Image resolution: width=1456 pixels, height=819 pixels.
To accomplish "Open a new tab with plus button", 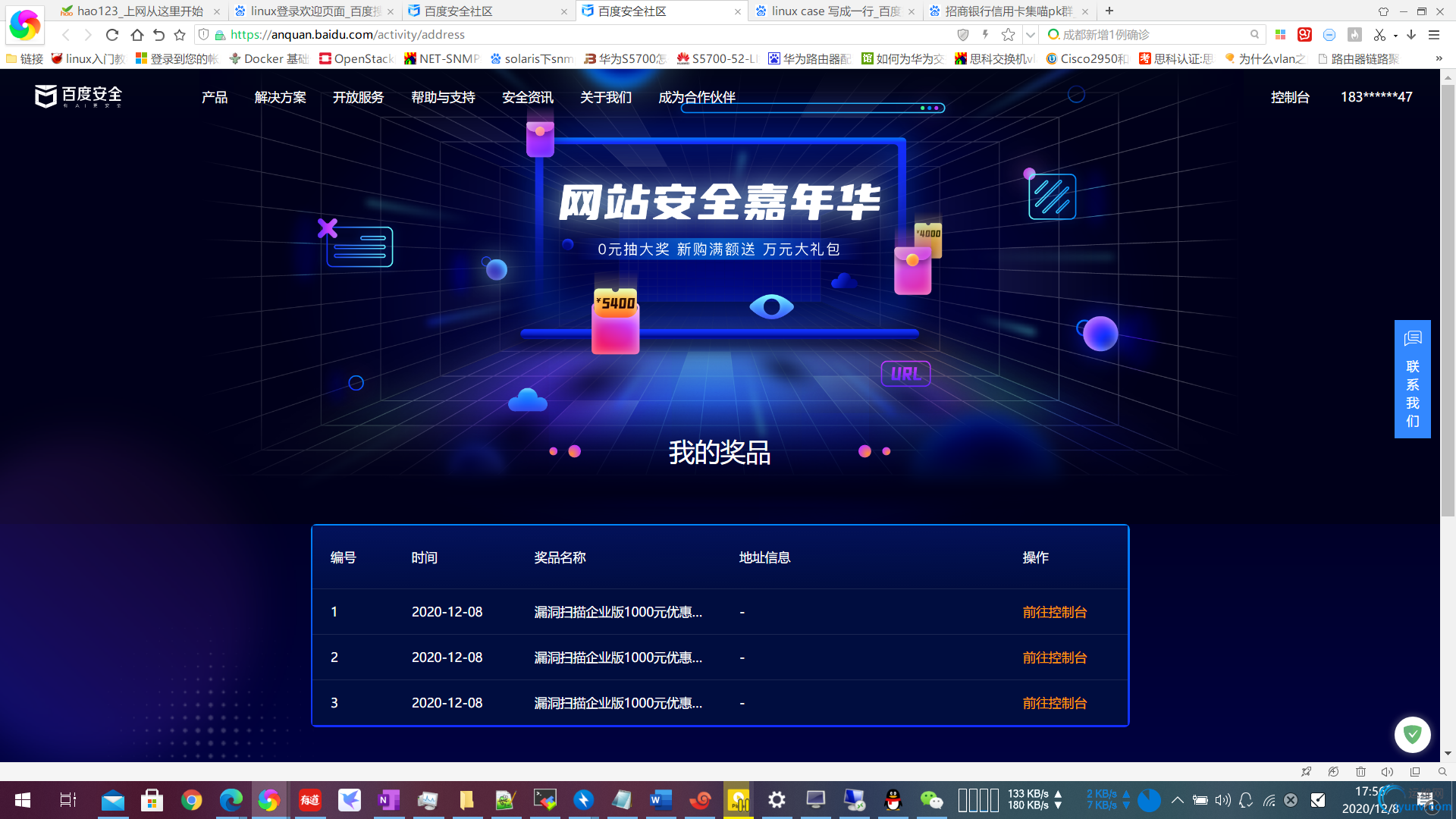I will 1109,11.
